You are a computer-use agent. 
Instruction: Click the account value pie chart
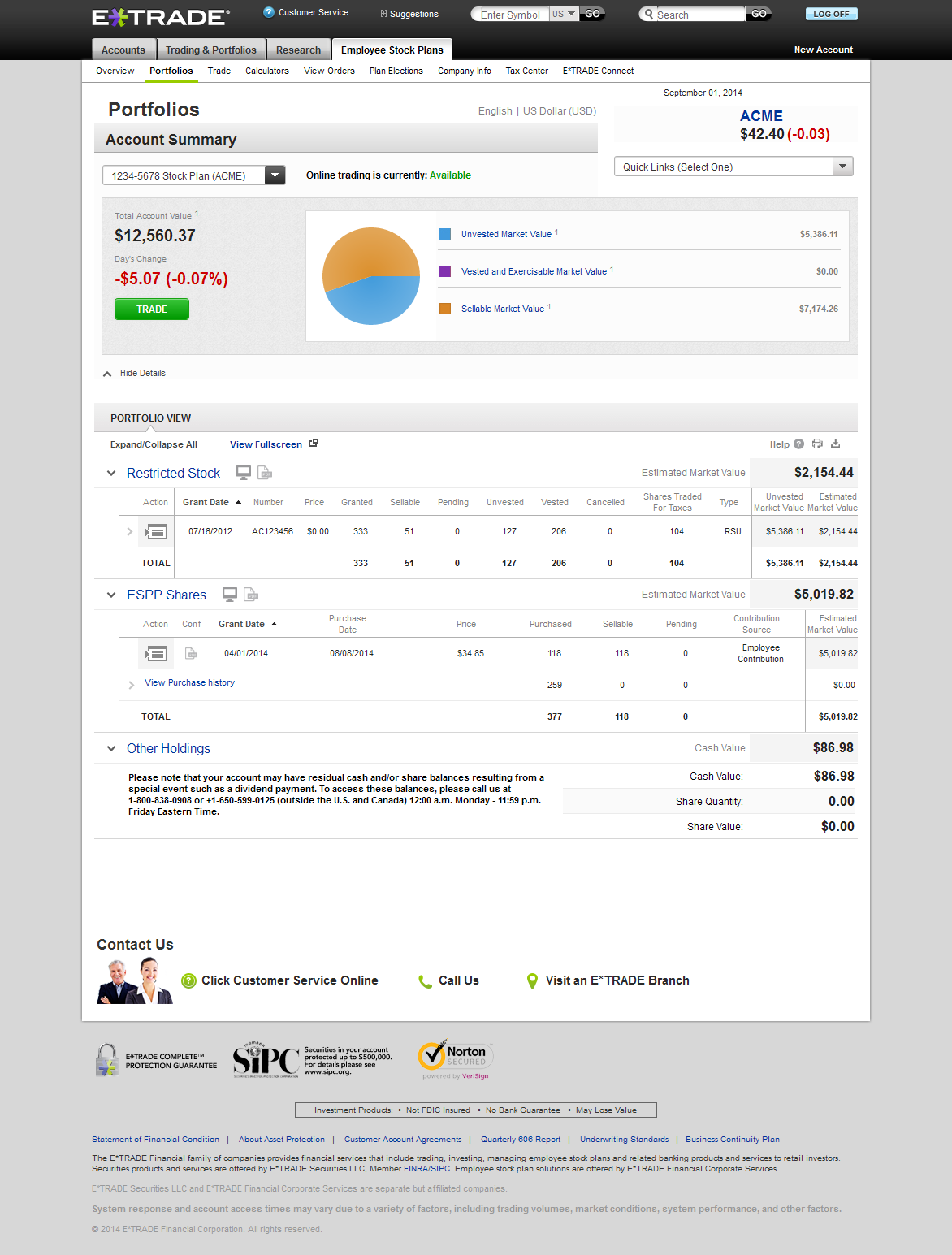point(371,276)
